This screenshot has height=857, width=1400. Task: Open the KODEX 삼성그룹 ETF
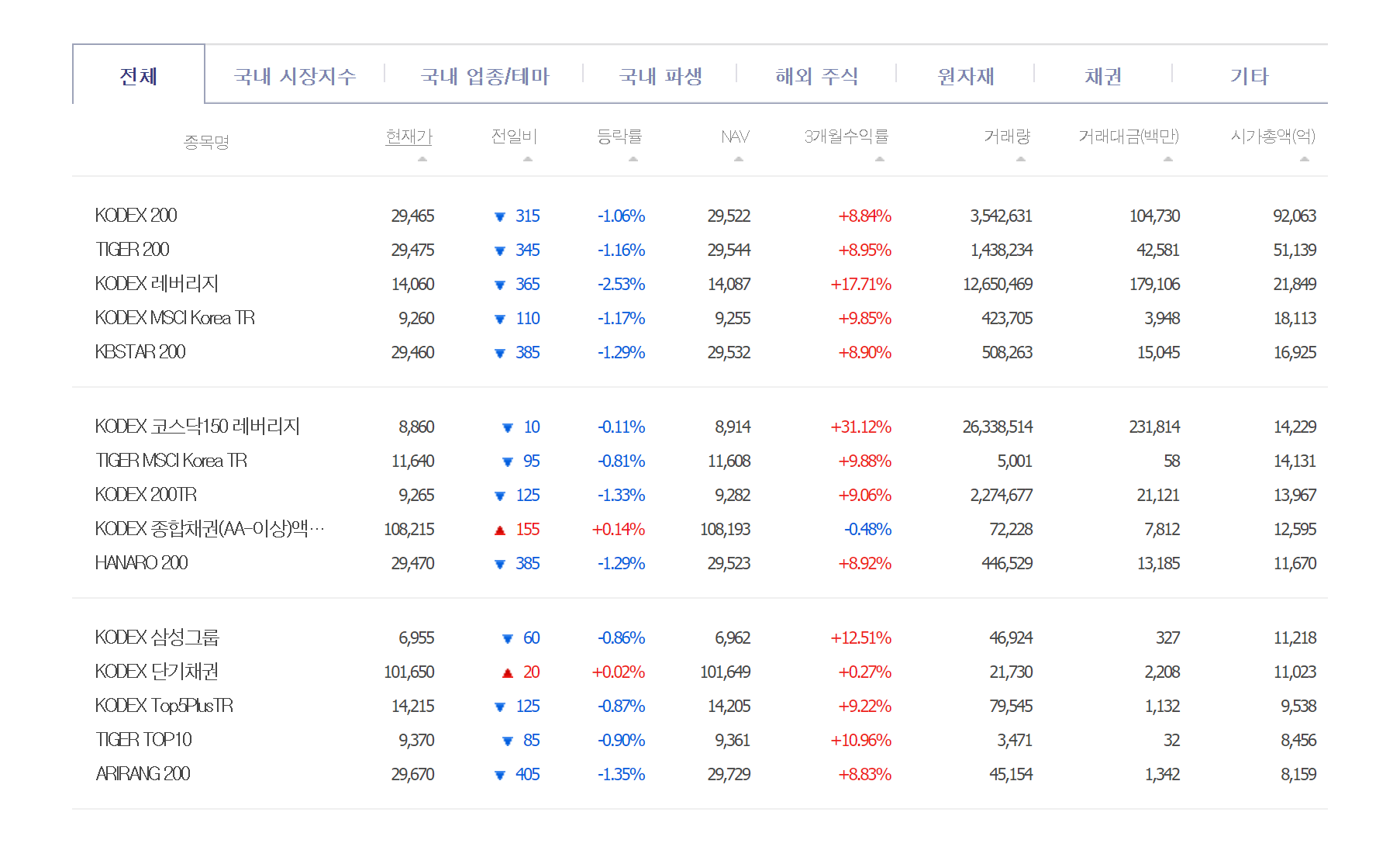(157, 638)
